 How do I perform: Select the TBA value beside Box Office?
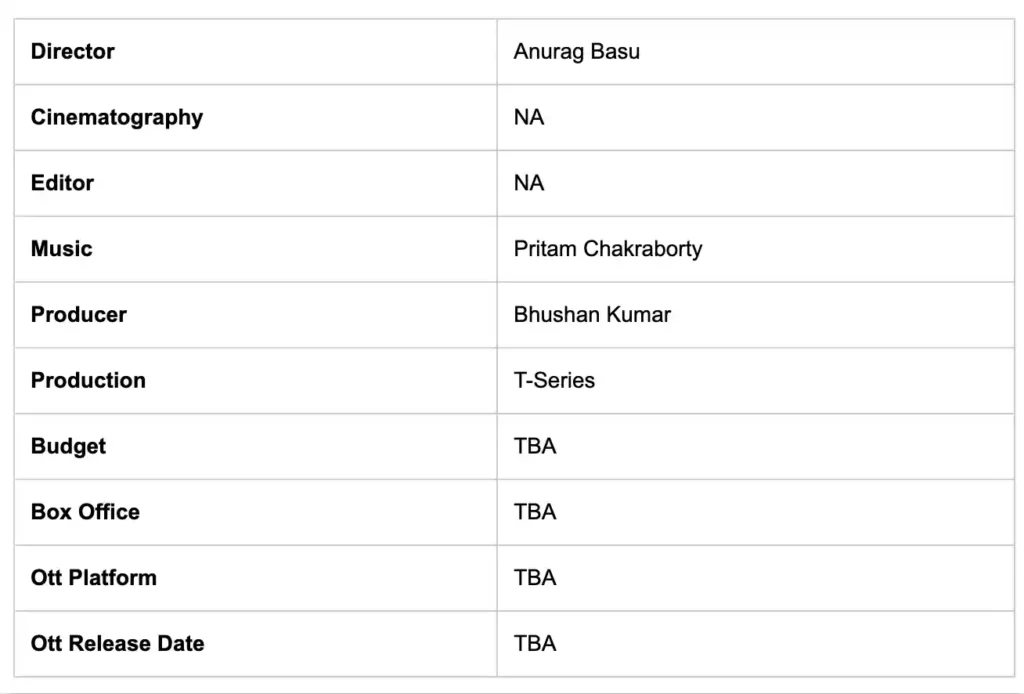click(535, 512)
